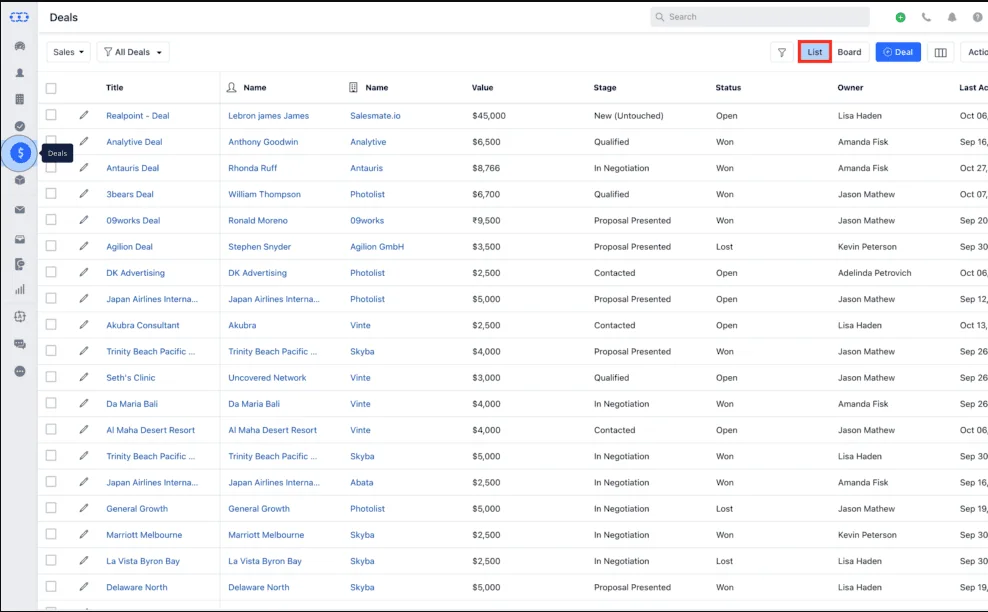Open the Antauris Deal link
Viewport: 988px width, 612px height.
(132, 168)
